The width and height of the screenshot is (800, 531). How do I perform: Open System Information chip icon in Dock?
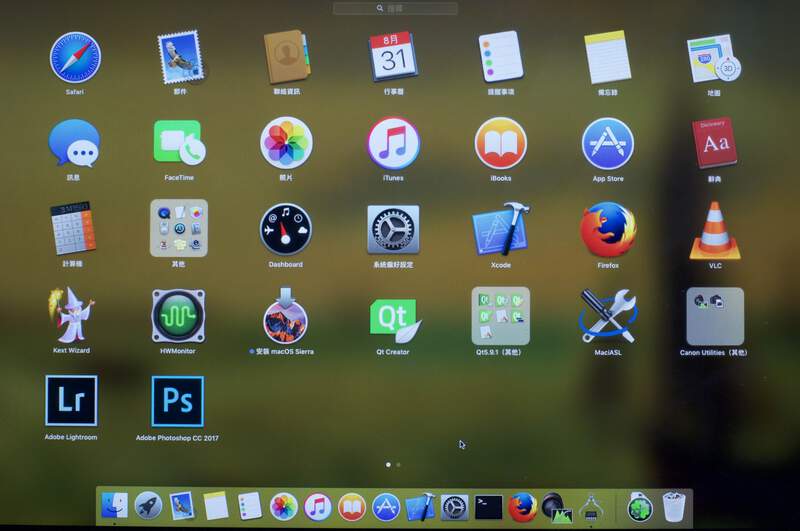[x=590, y=508]
